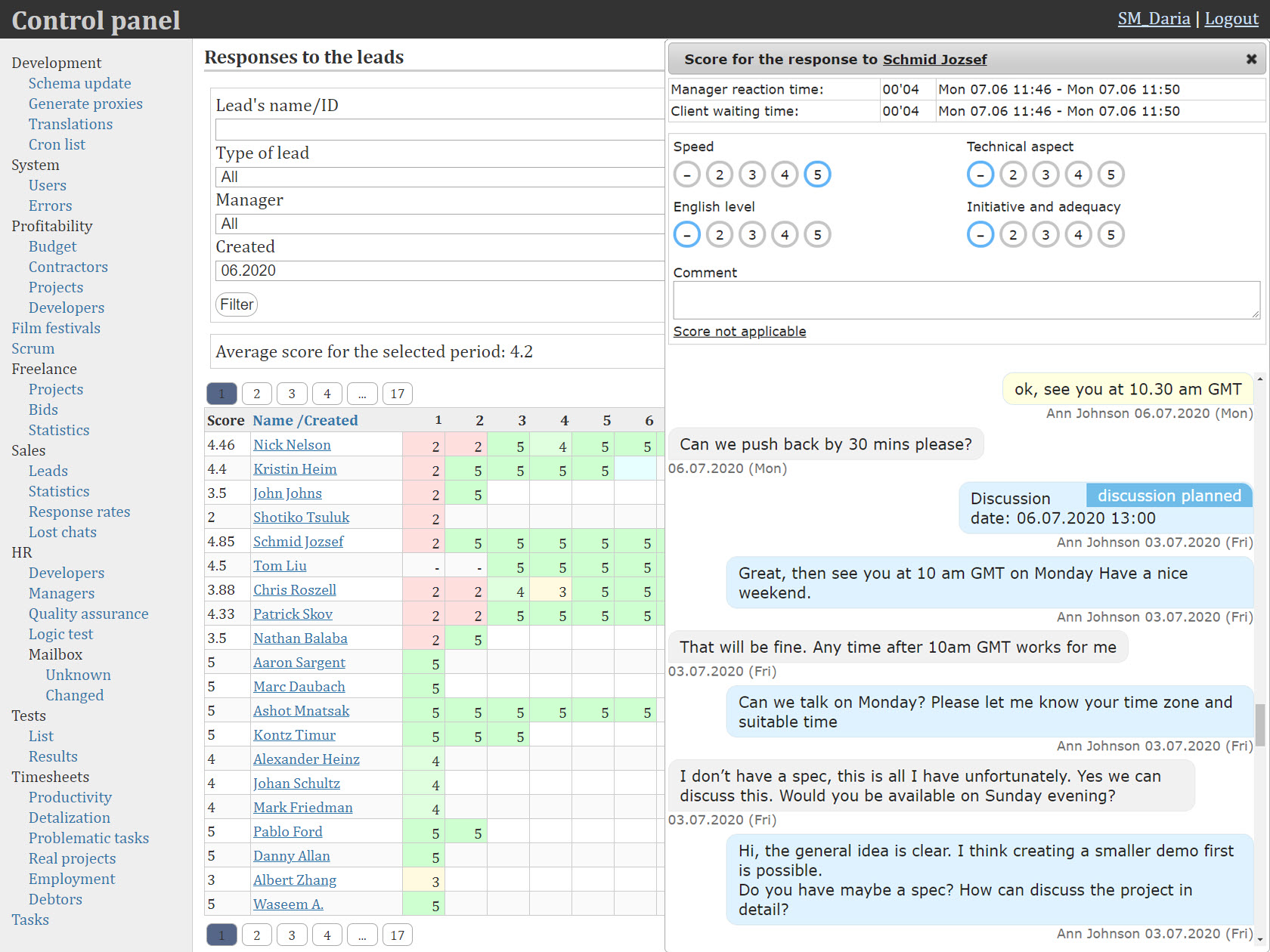Rate Technical aspect as 5
The image size is (1270, 952).
pos(1110,175)
